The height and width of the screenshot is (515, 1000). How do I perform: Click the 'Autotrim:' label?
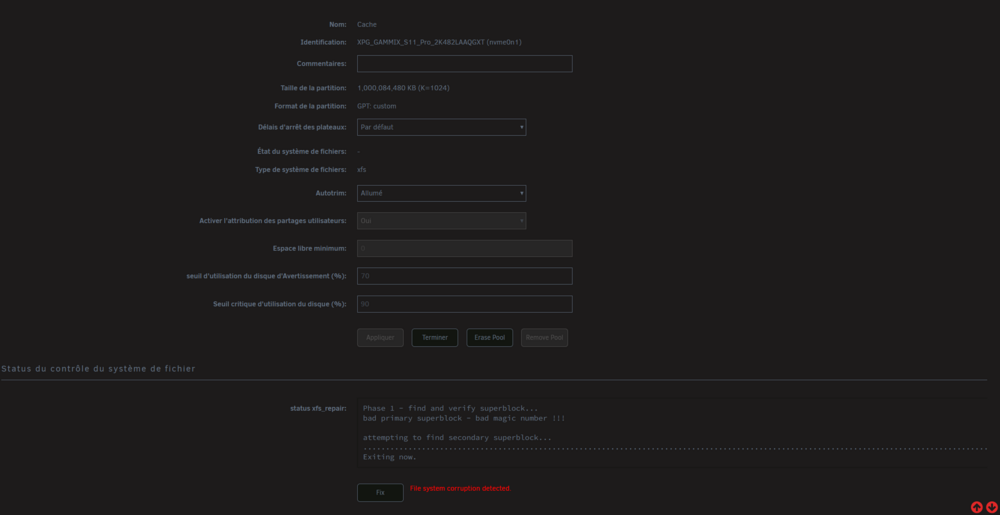pos(331,193)
